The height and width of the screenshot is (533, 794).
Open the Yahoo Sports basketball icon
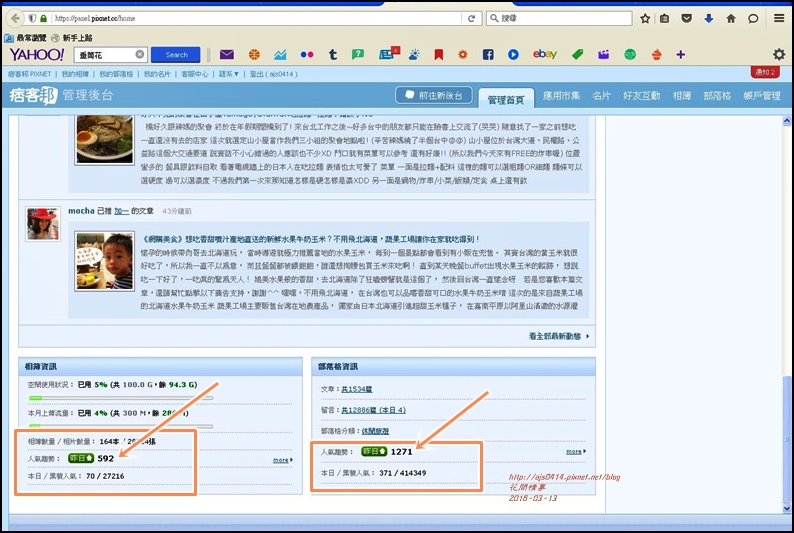(x=254, y=54)
